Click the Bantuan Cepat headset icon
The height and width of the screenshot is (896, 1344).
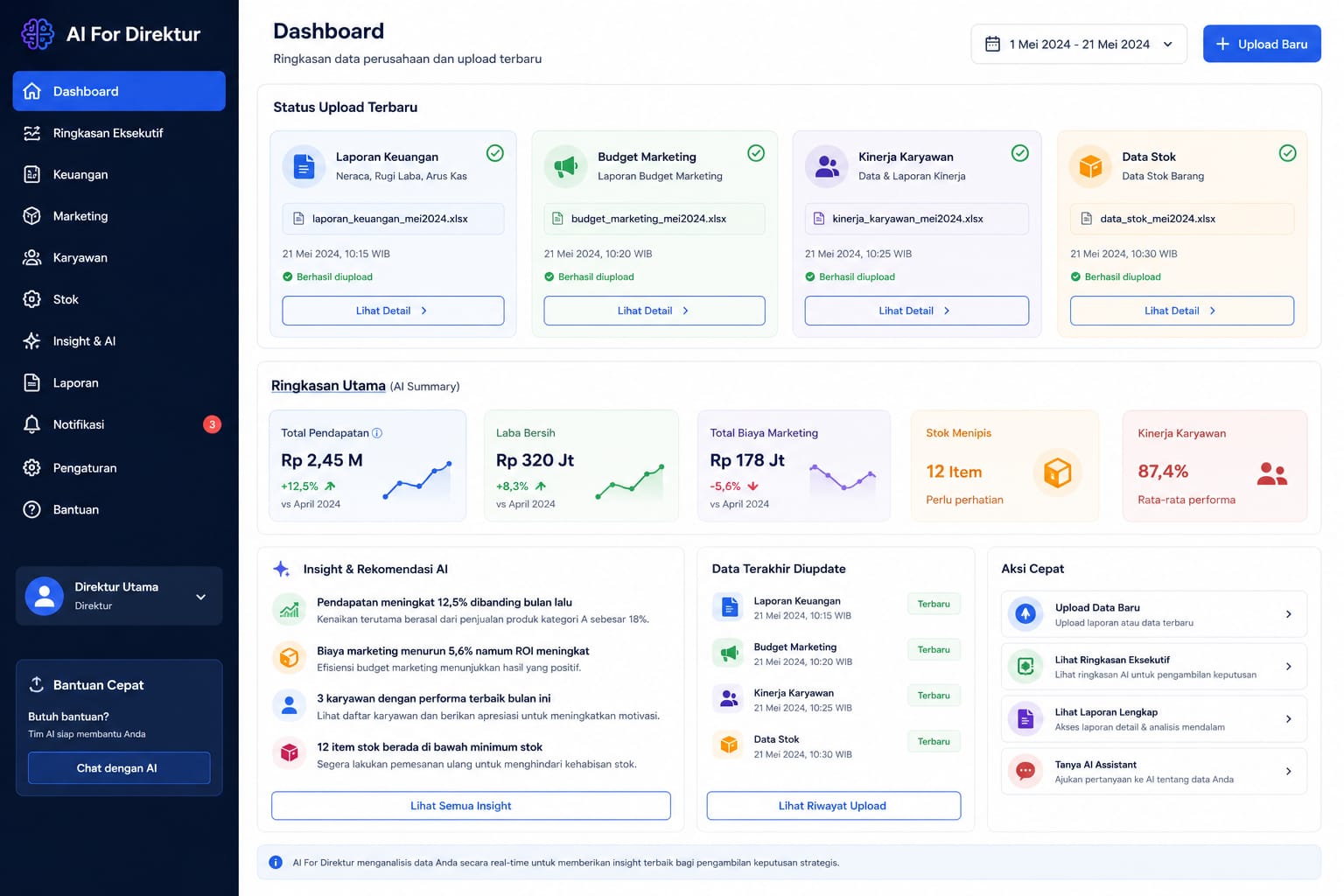[37, 684]
